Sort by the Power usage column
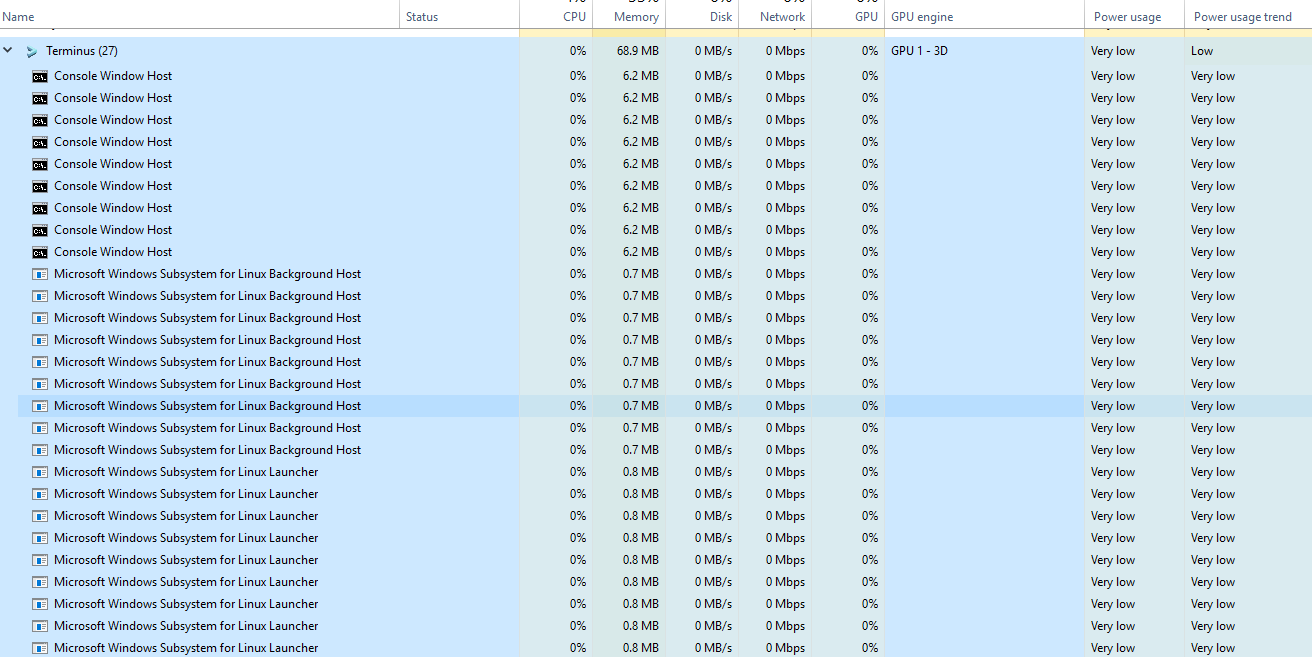The image size is (1312, 657). [1128, 16]
